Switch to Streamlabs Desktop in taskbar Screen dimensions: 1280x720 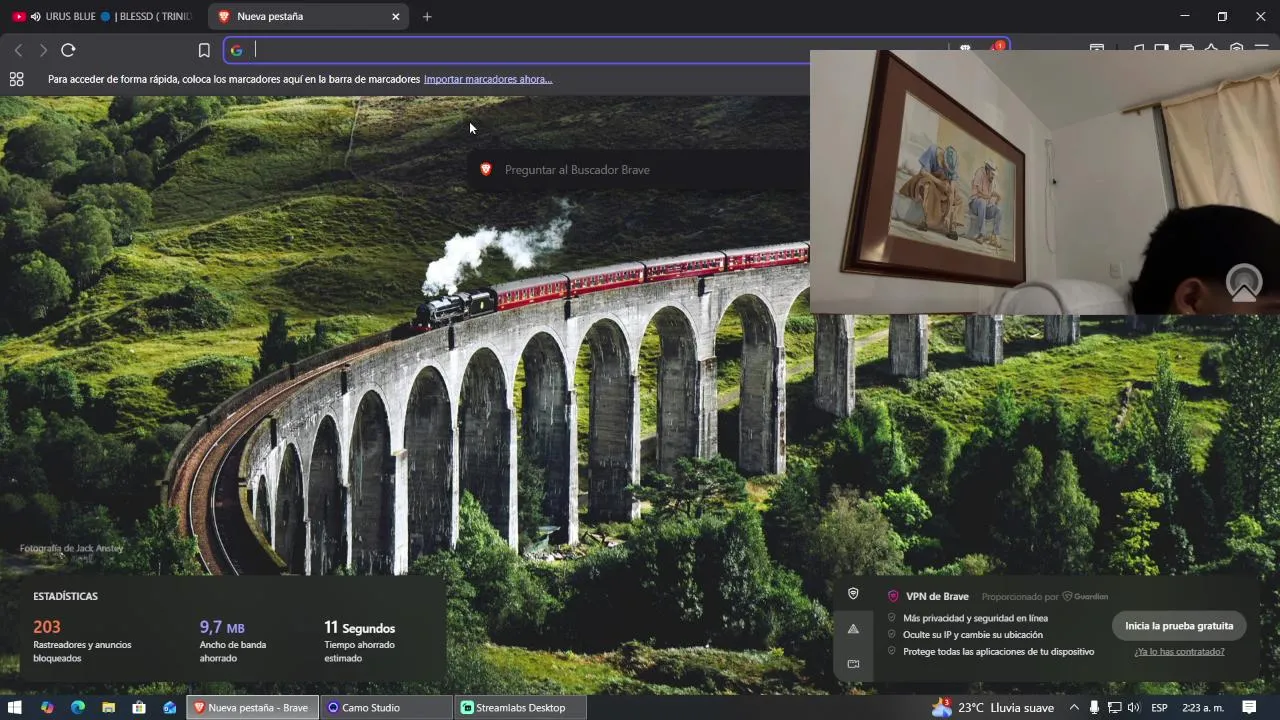pos(521,707)
